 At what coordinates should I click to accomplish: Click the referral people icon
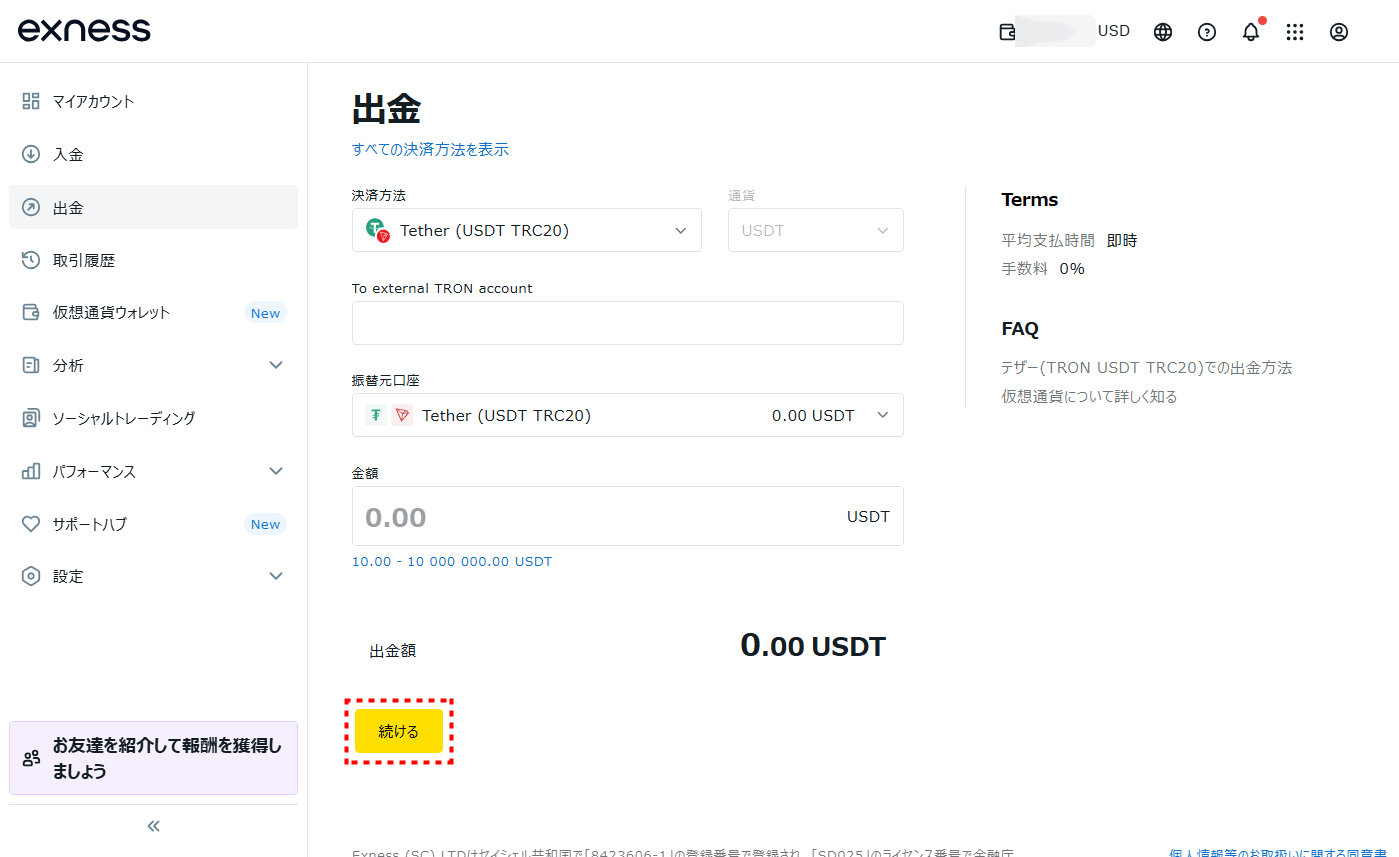32,758
